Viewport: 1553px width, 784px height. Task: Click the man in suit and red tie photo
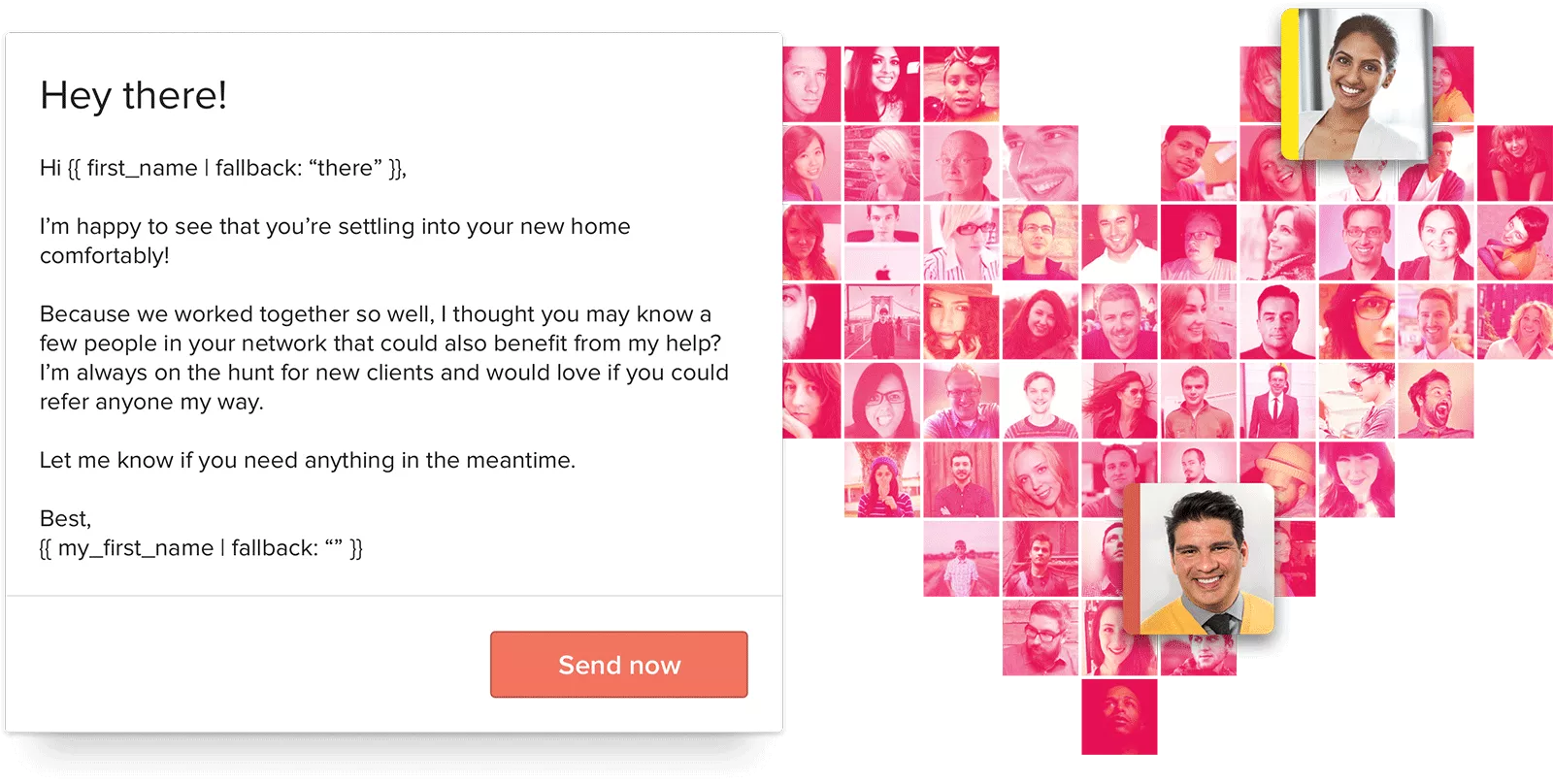1277,401
